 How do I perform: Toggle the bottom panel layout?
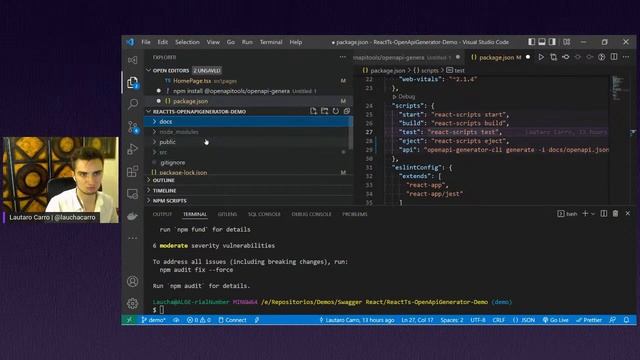coord(542,42)
